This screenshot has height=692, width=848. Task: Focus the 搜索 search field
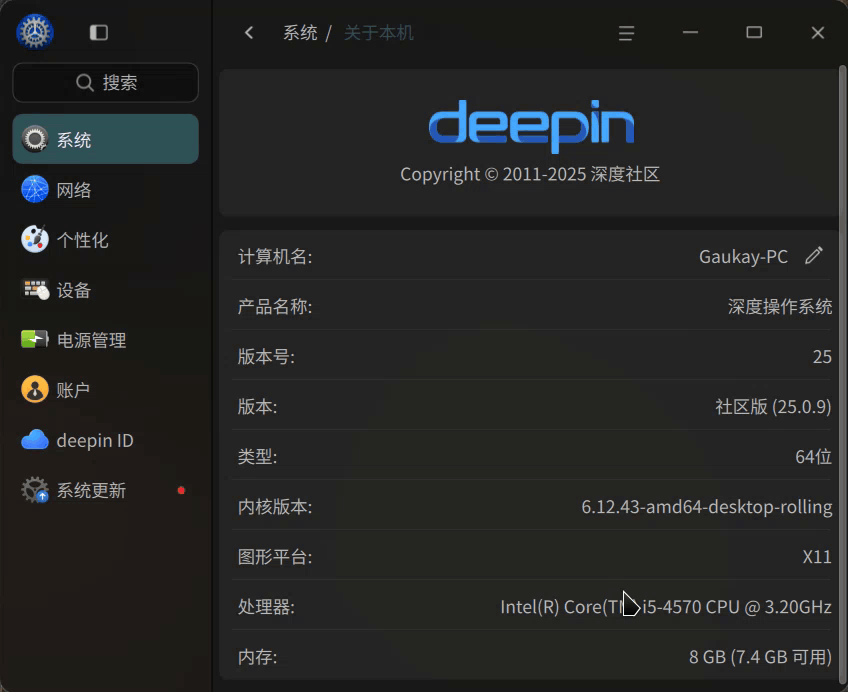(x=105, y=83)
